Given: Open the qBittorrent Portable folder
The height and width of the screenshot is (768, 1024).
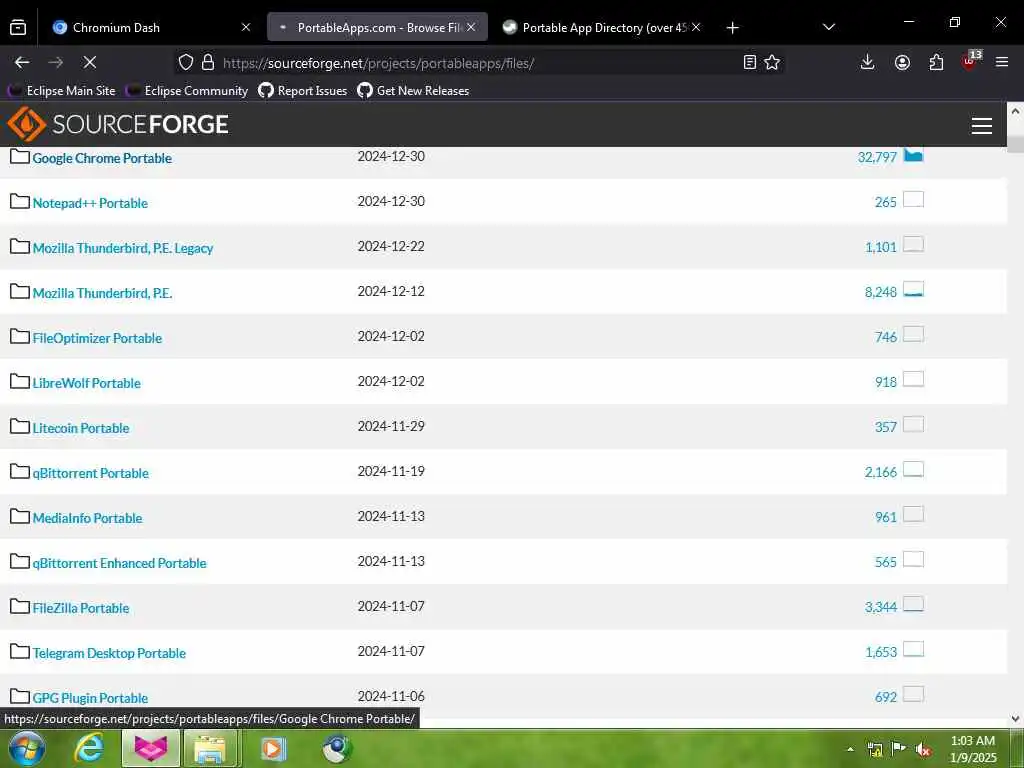Looking at the screenshot, I should click(91, 473).
